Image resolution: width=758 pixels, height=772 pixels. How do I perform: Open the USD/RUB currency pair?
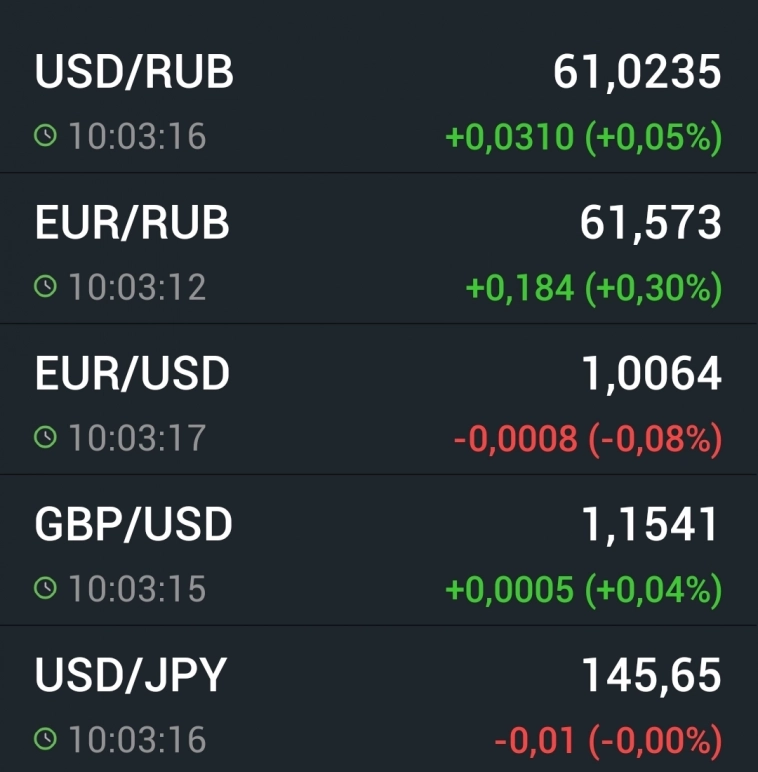tap(134, 72)
